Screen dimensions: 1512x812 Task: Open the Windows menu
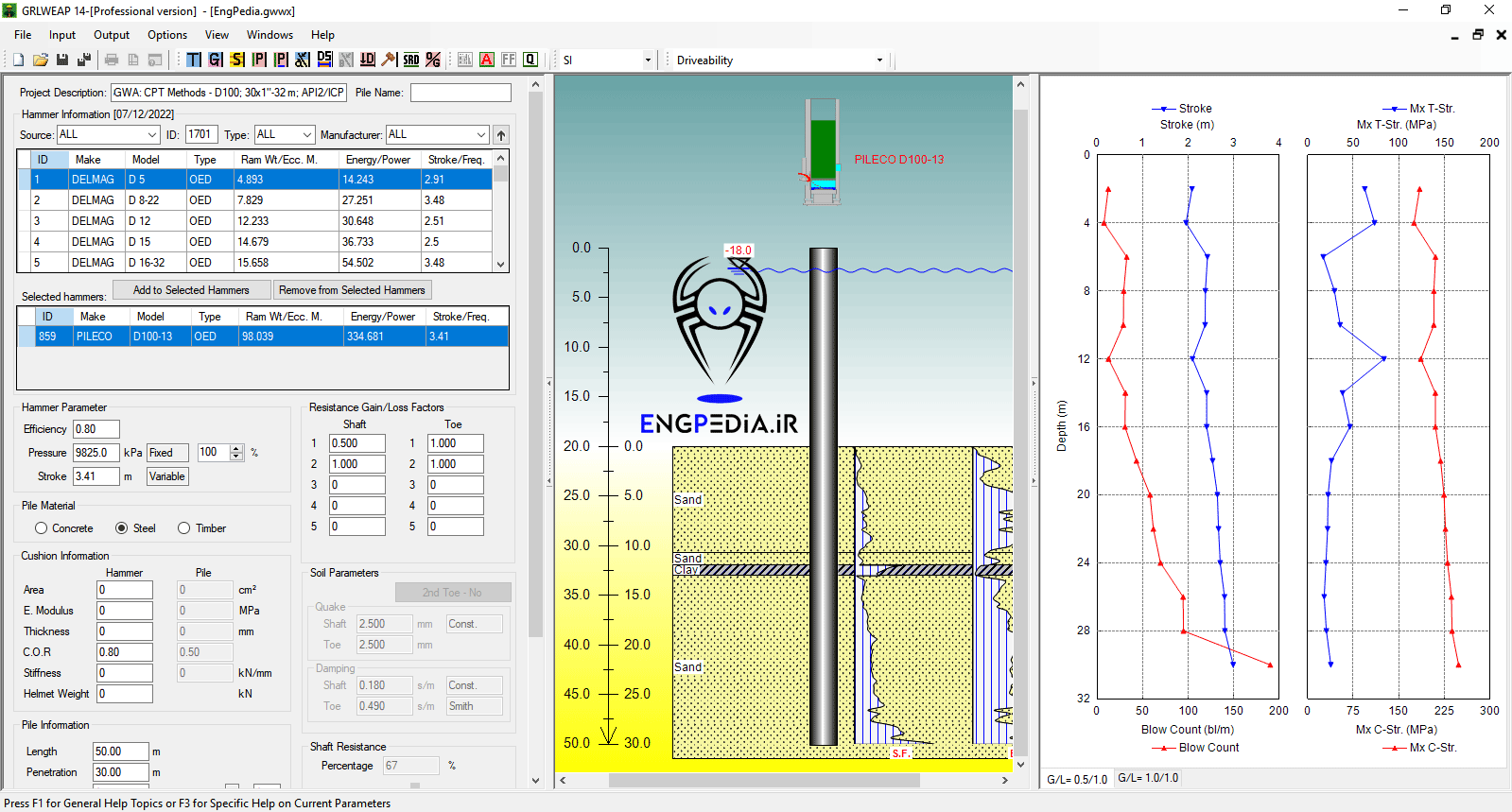[x=269, y=35]
